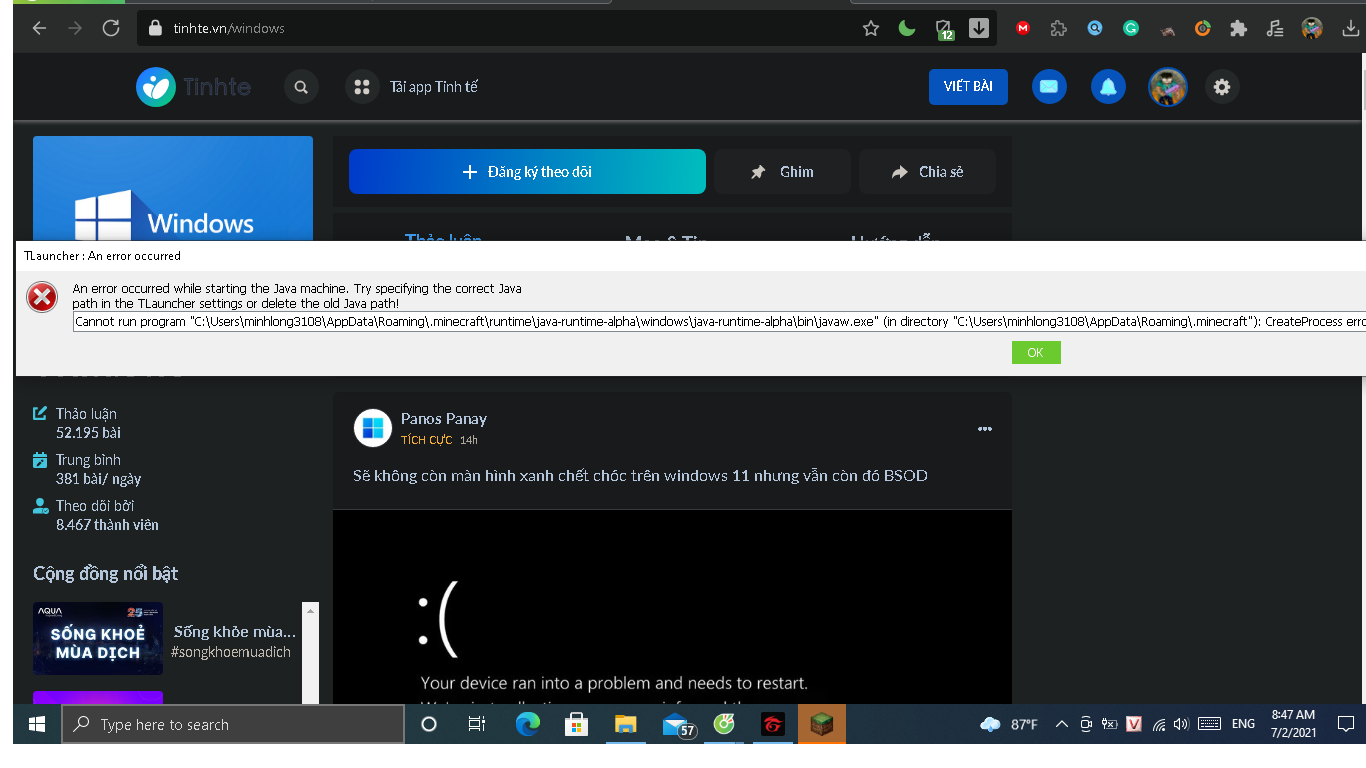Image resolution: width=1366 pixels, height=768 pixels.
Task: Open the post options three-dot menu
Action: point(985,429)
